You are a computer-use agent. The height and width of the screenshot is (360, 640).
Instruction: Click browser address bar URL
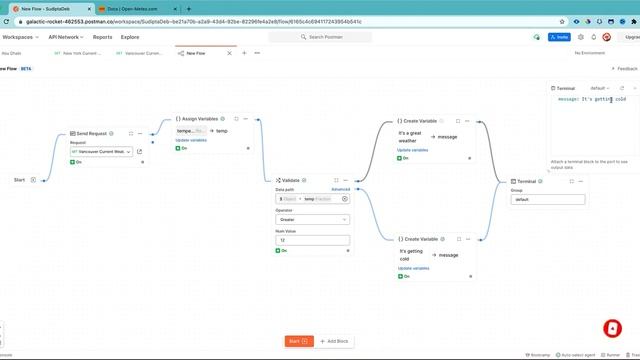pos(194,22)
